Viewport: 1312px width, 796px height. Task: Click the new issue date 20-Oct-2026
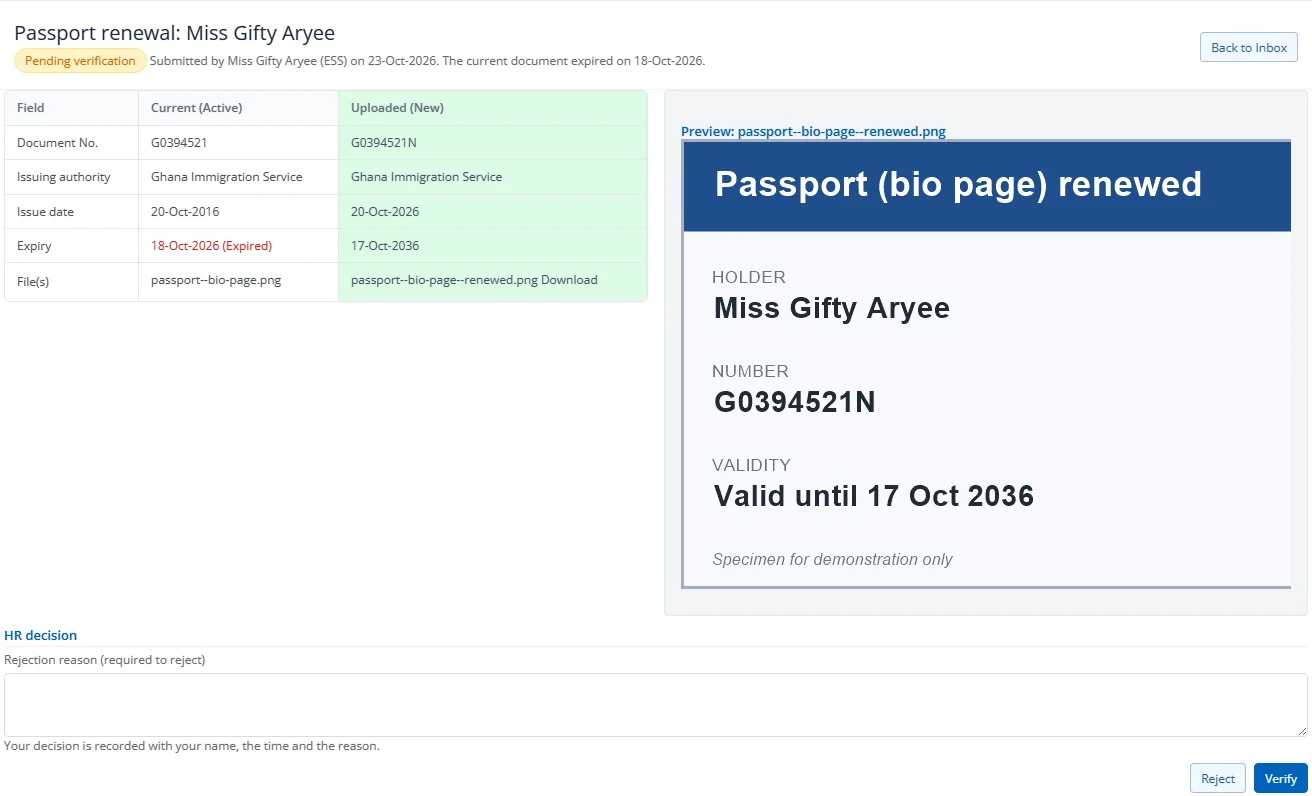pos(385,212)
